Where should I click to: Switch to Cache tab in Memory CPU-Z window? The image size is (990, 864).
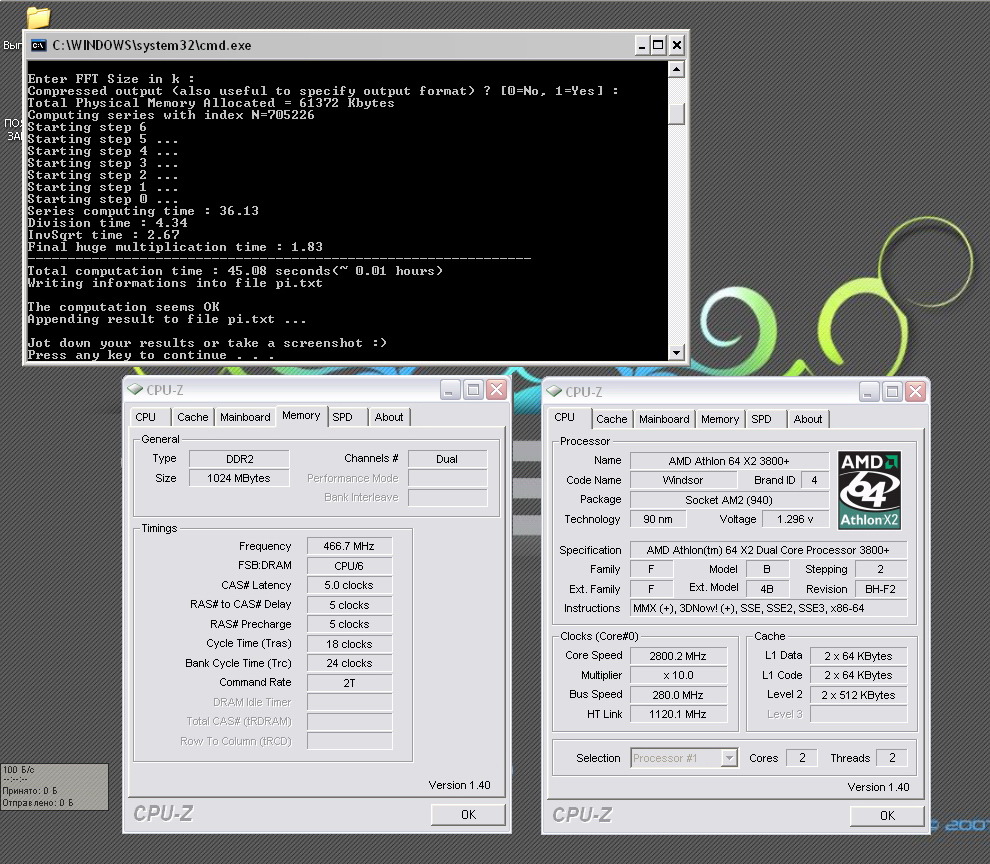193,417
